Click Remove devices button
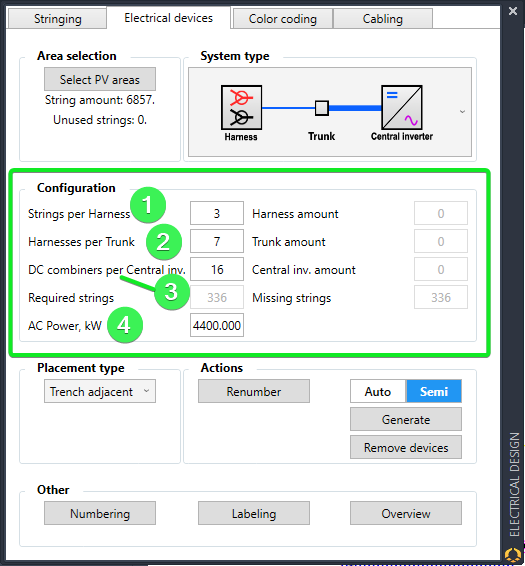The height and width of the screenshot is (566, 525). click(406, 448)
